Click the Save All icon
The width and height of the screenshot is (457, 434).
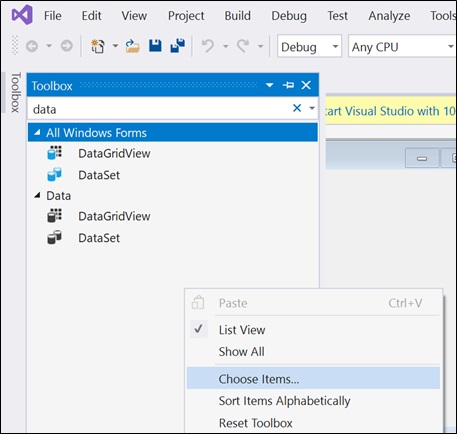click(x=178, y=46)
